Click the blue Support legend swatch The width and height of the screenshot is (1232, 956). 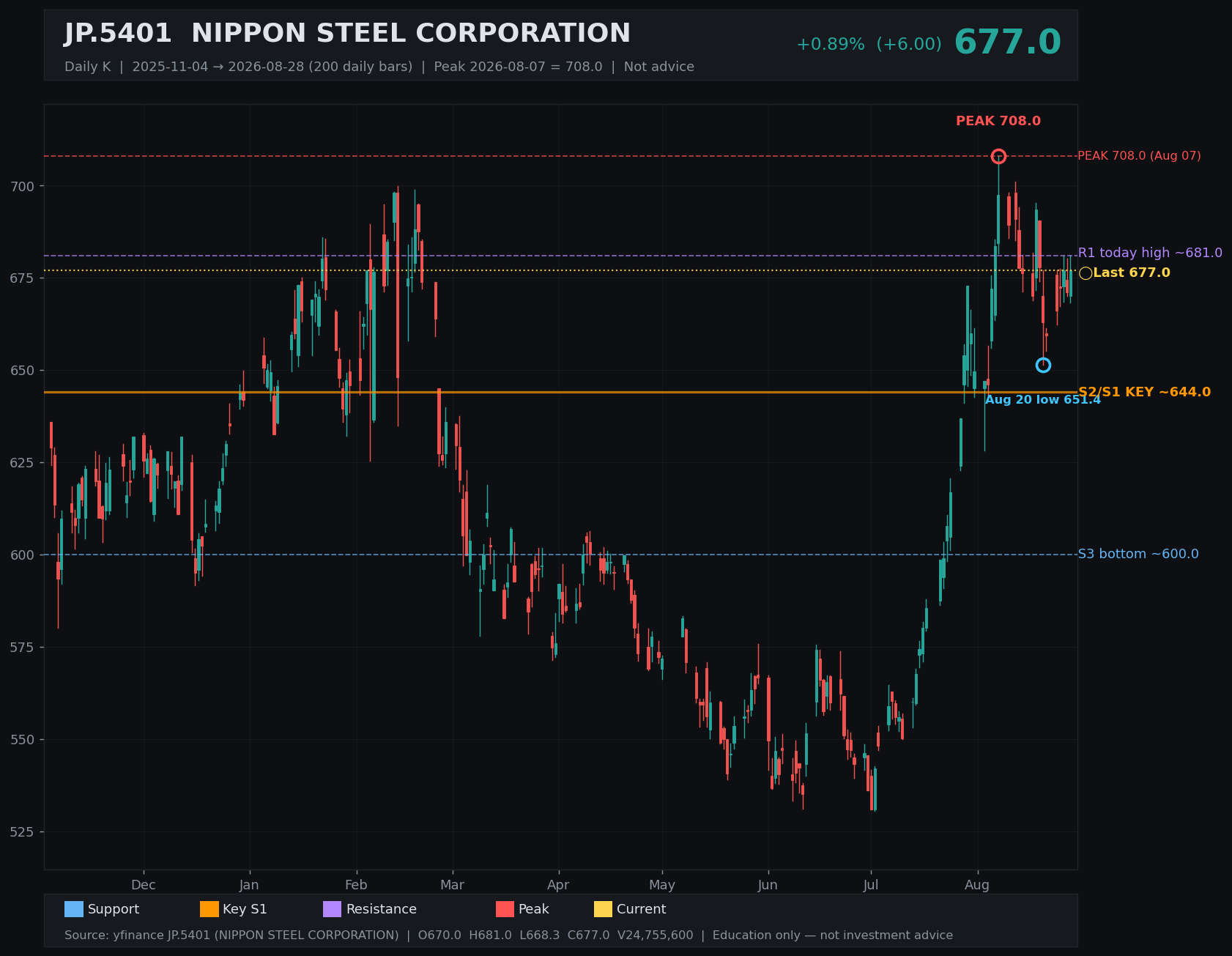[74, 909]
